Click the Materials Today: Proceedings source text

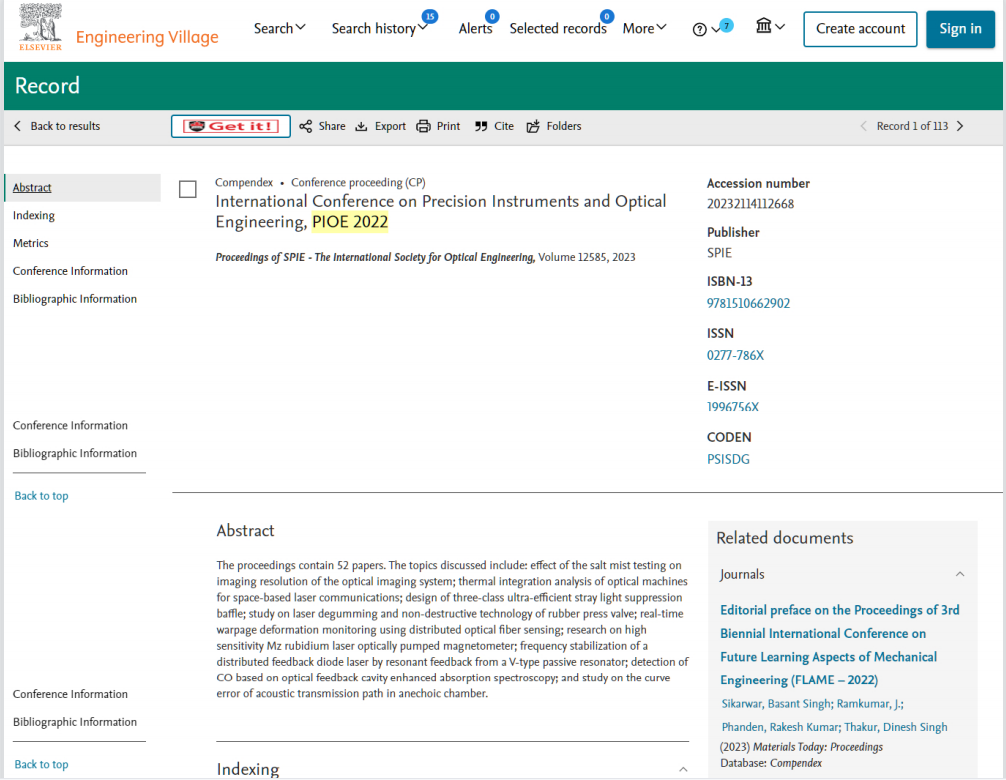pyautogui.click(x=817, y=747)
